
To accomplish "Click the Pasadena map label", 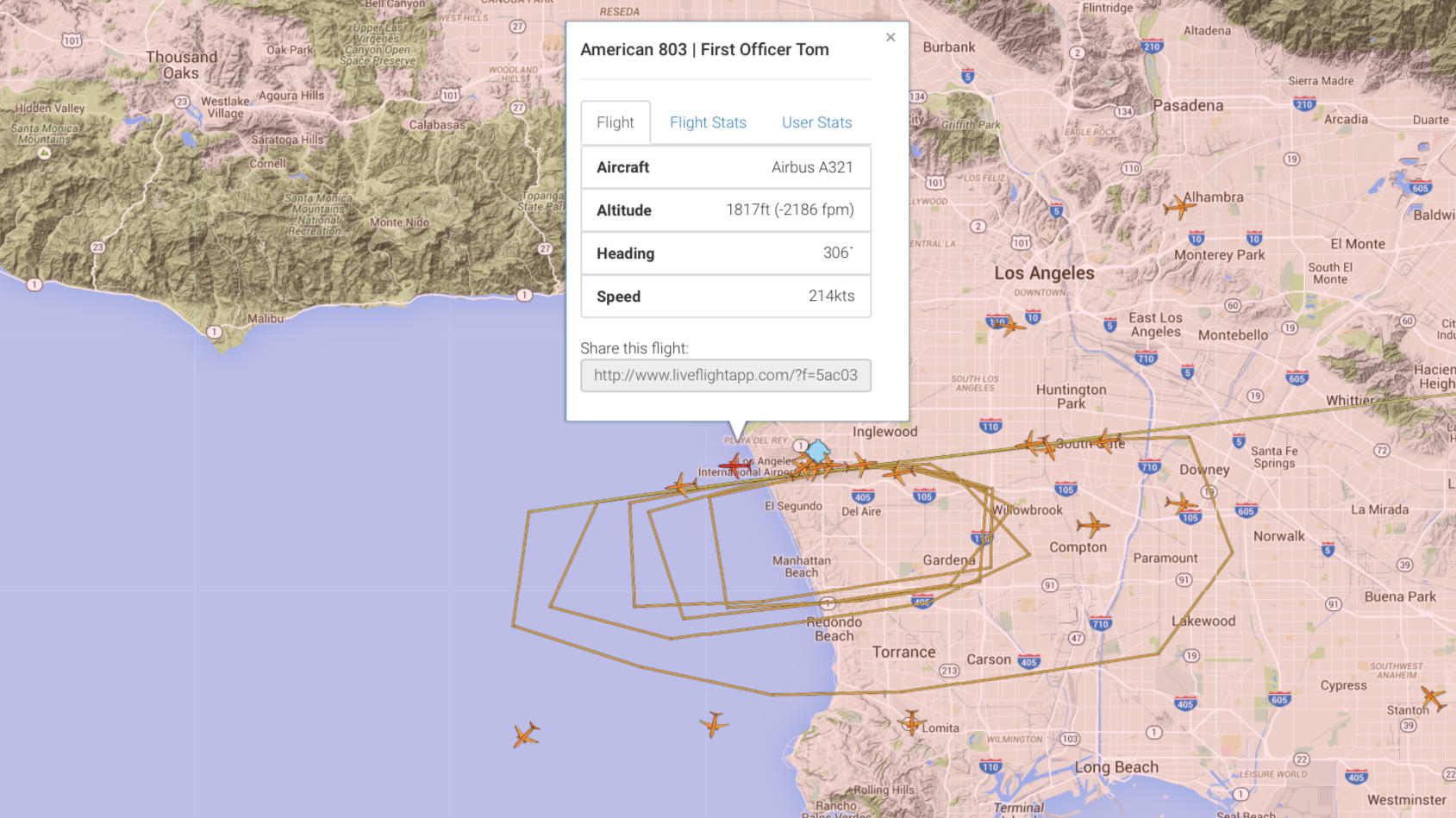I will pyautogui.click(x=1188, y=105).
